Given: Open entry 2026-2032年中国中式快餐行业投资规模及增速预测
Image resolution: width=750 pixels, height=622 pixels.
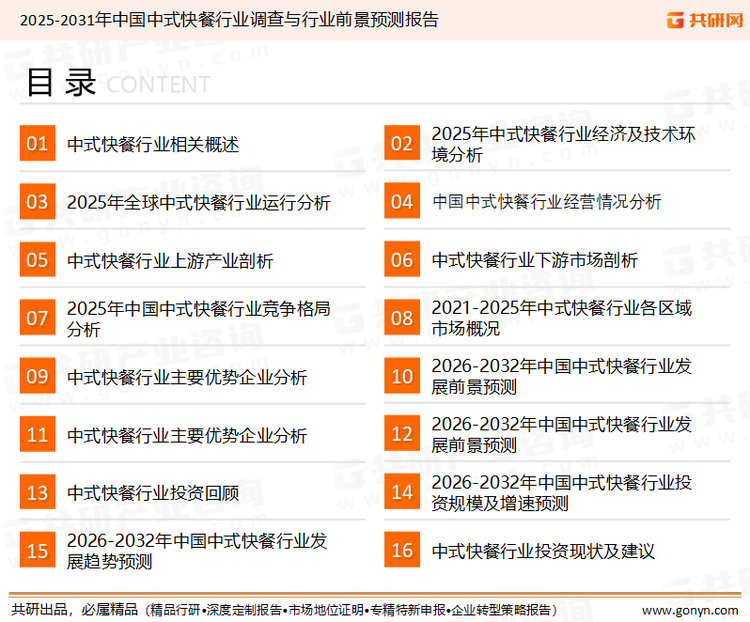Looking at the screenshot, I should point(562,492).
